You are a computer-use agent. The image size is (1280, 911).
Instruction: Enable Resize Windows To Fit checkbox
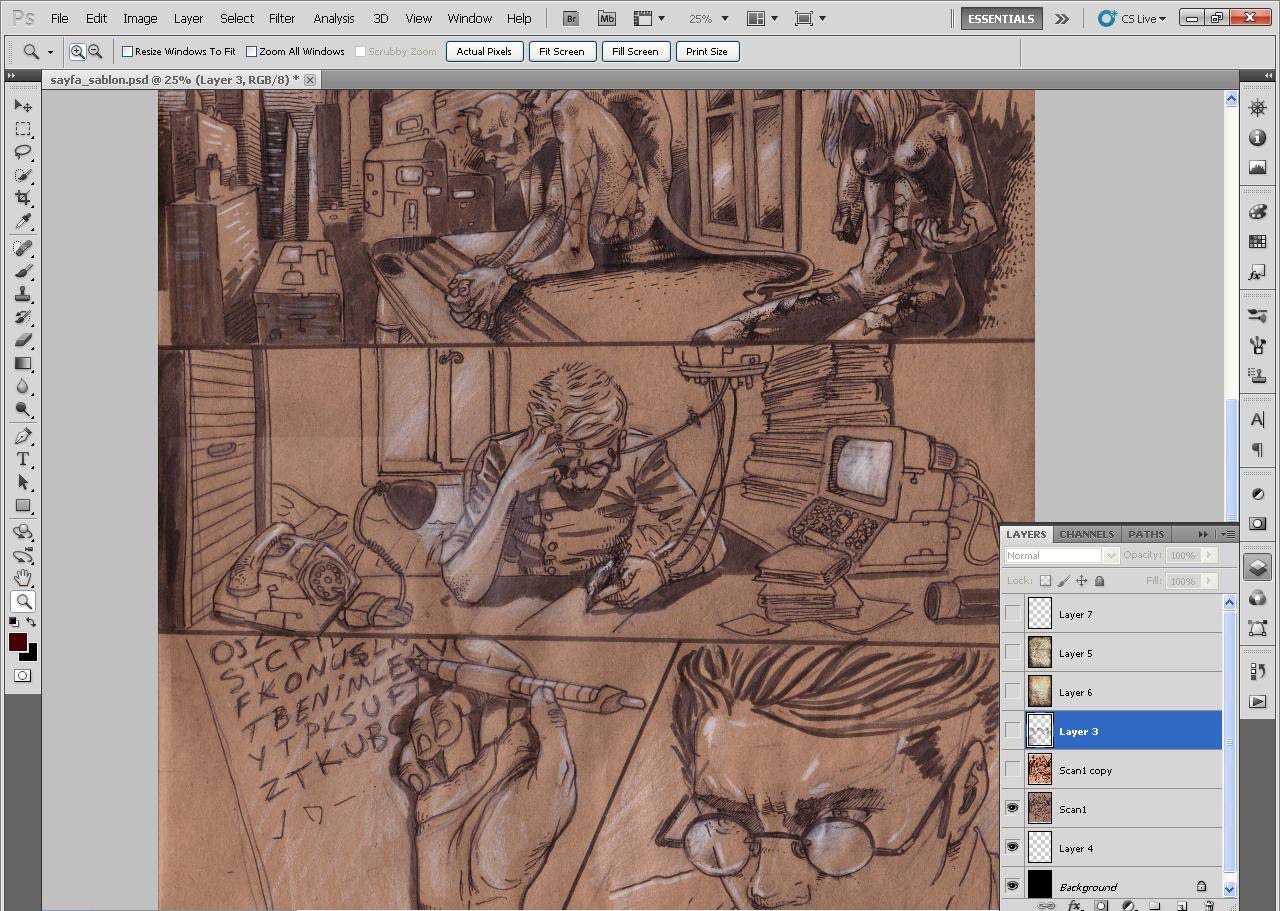[x=128, y=51]
